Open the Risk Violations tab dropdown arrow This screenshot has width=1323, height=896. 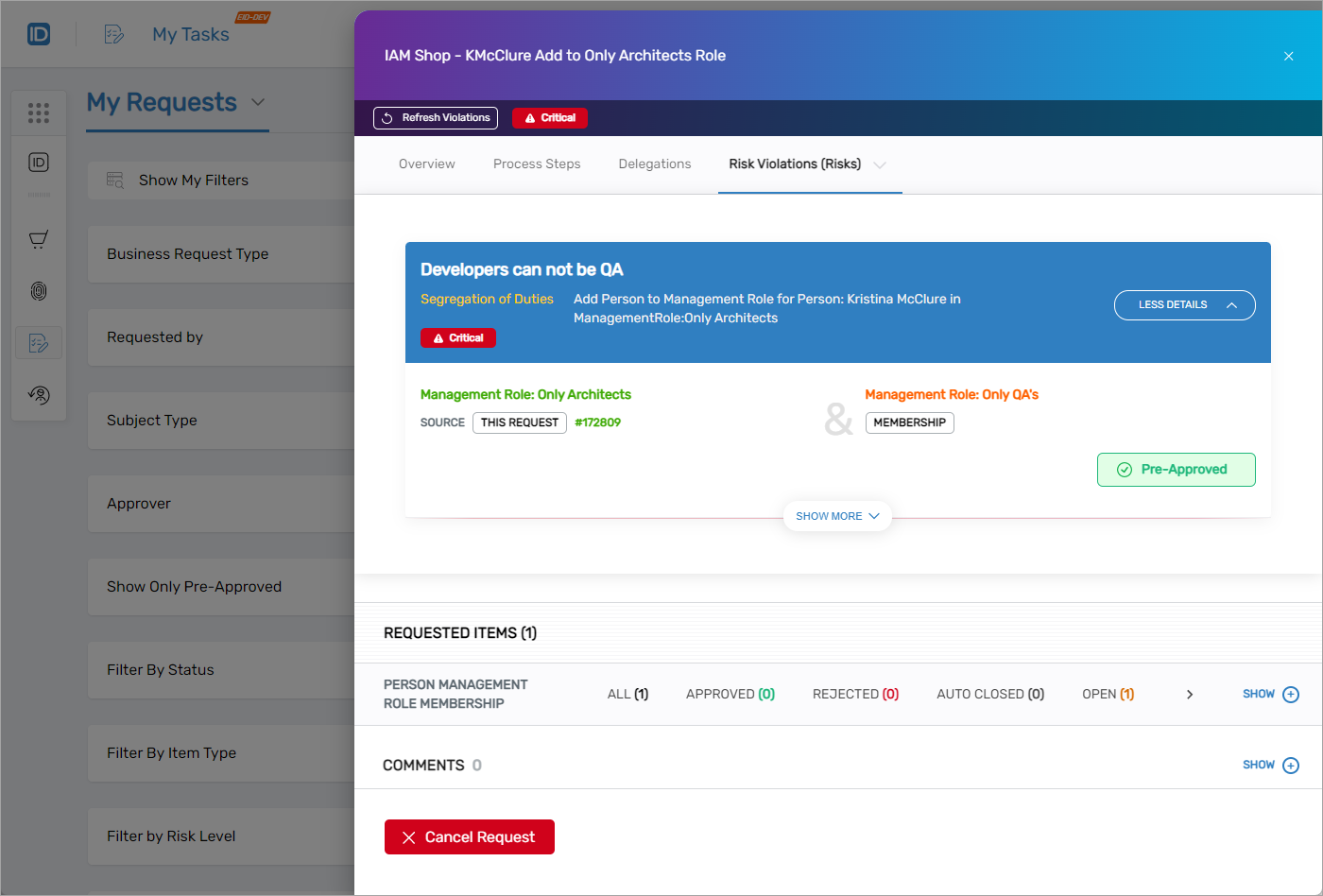coord(881,164)
